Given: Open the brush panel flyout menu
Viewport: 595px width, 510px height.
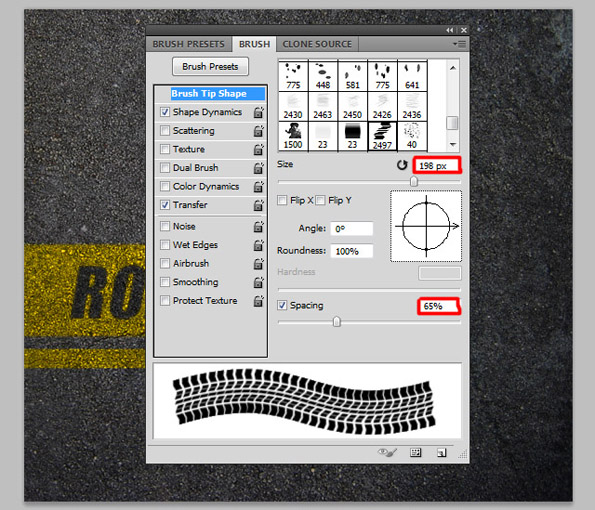Looking at the screenshot, I should (460, 44).
